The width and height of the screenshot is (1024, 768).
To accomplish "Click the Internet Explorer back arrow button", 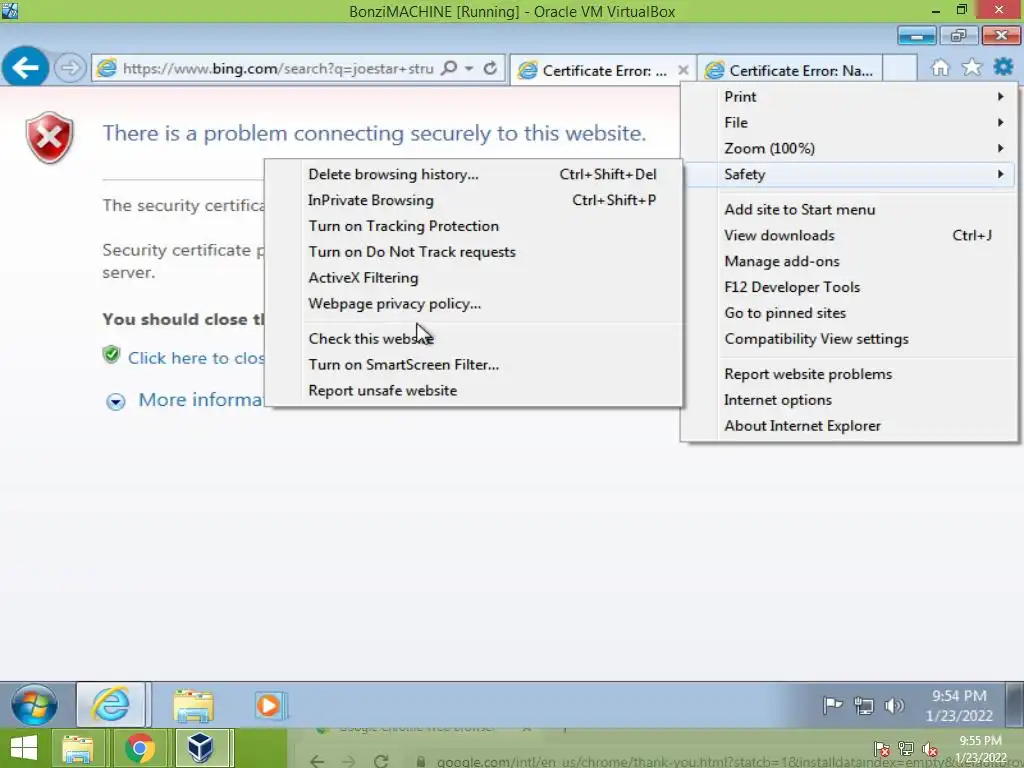I will coord(25,67).
